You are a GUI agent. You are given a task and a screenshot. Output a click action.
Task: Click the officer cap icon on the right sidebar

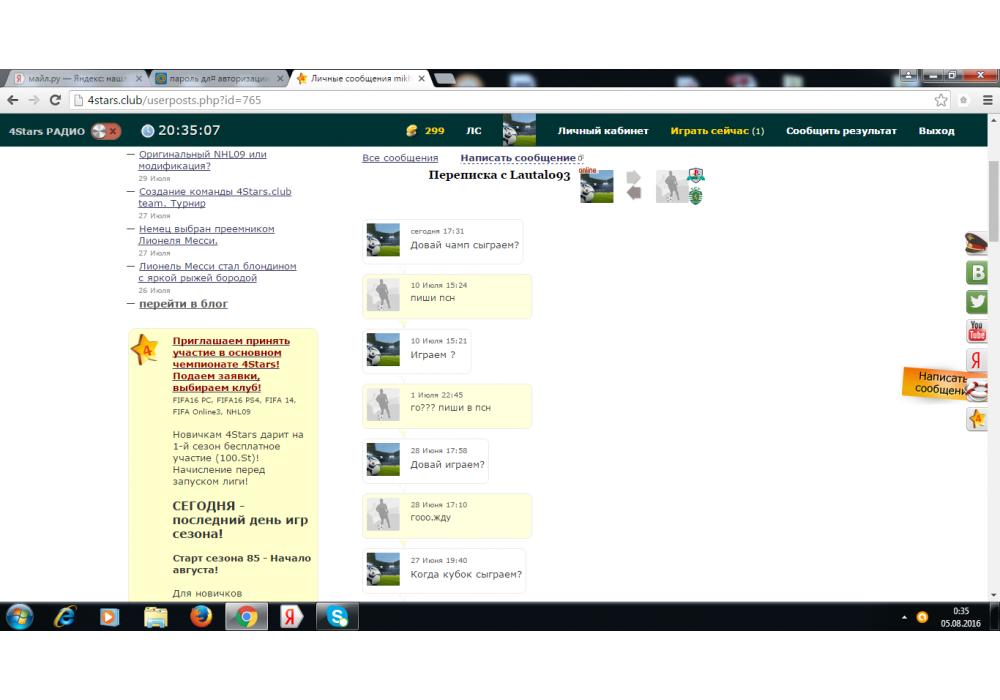click(x=976, y=244)
